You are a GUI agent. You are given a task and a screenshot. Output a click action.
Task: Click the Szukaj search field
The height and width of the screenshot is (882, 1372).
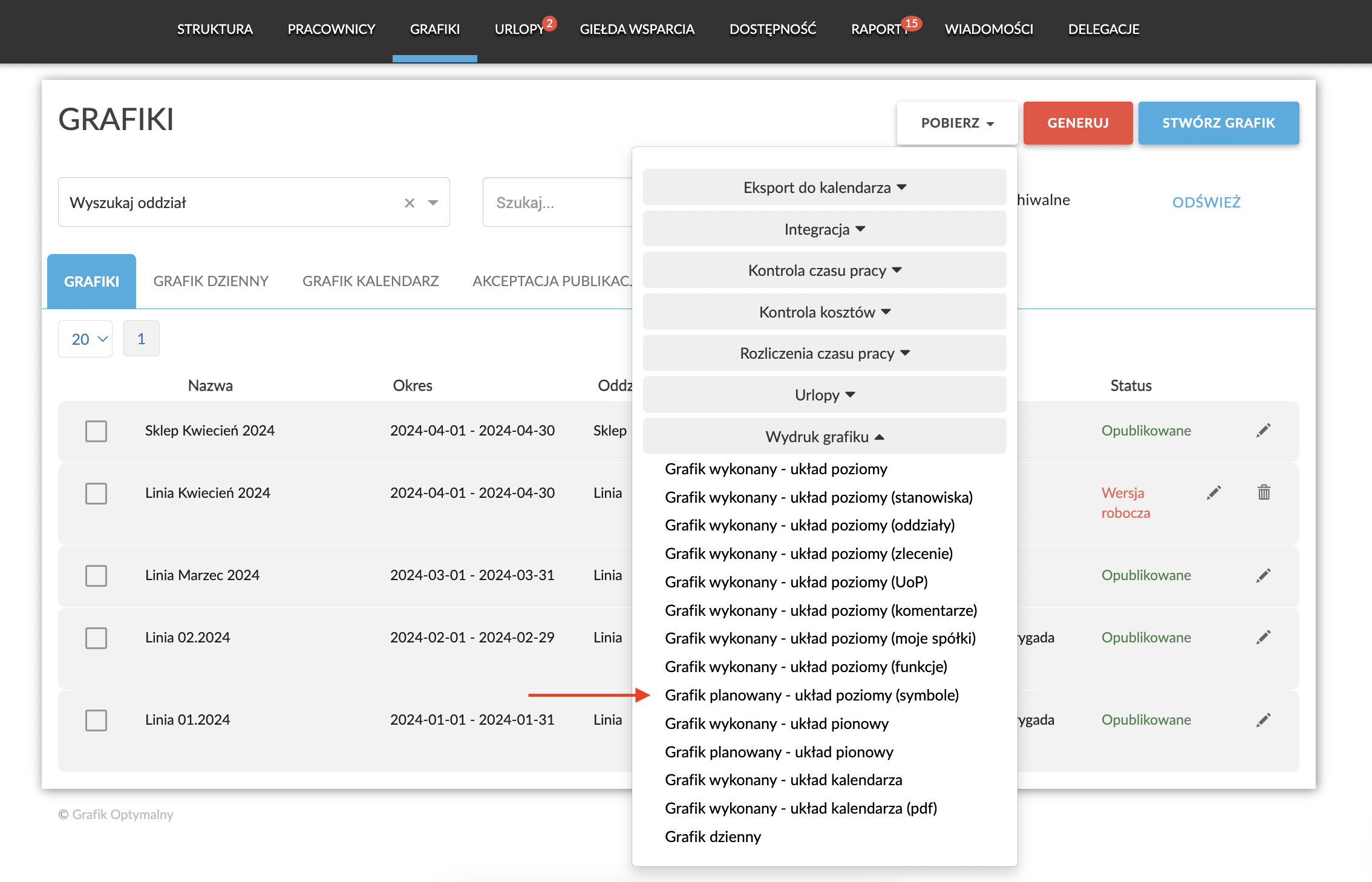(x=557, y=203)
